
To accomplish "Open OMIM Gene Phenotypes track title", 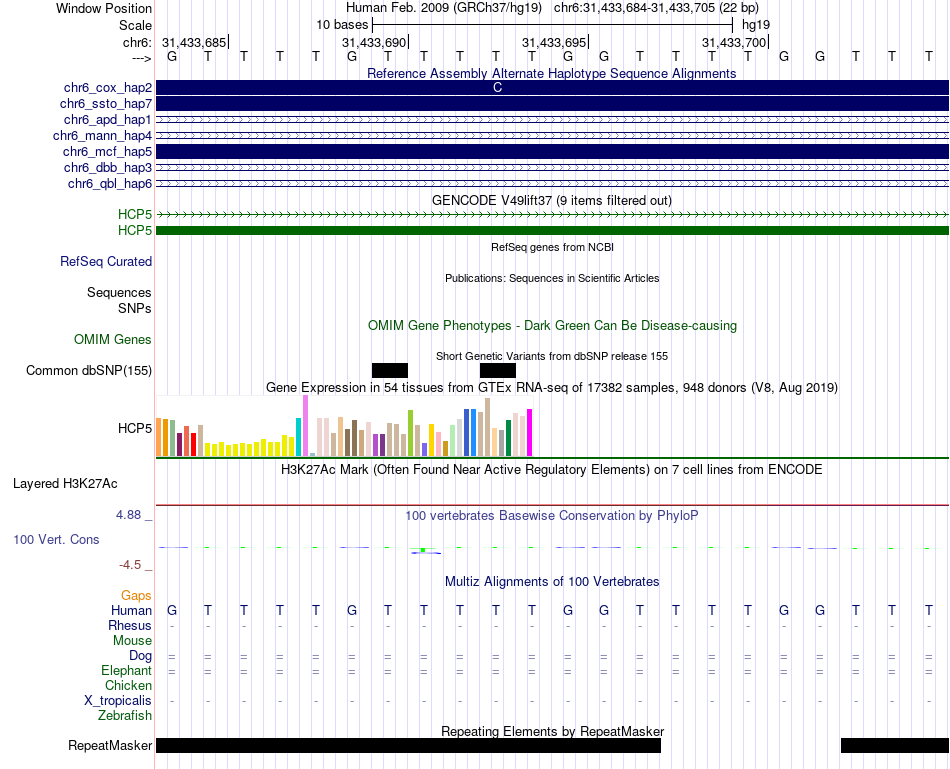I will click(x=552, y=325).
